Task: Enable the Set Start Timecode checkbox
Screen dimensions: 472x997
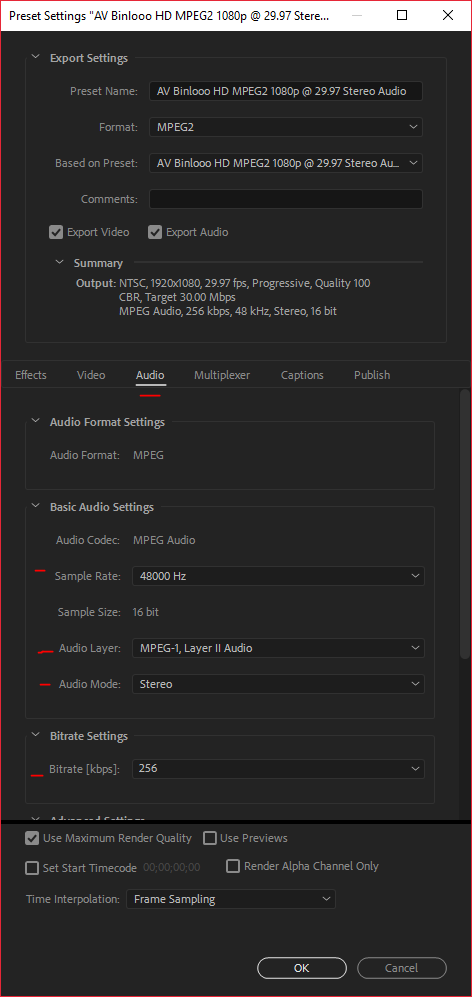Action: tap(32, 867)
